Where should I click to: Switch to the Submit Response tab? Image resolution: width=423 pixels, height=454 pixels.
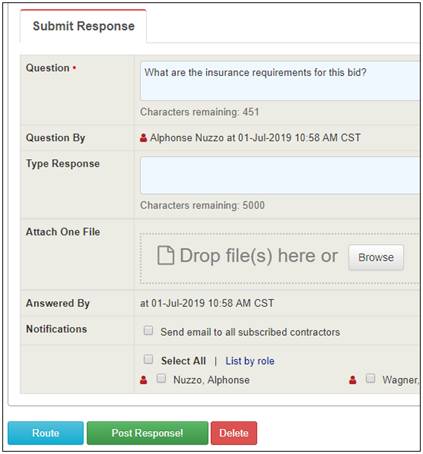[x=83, y=26]
